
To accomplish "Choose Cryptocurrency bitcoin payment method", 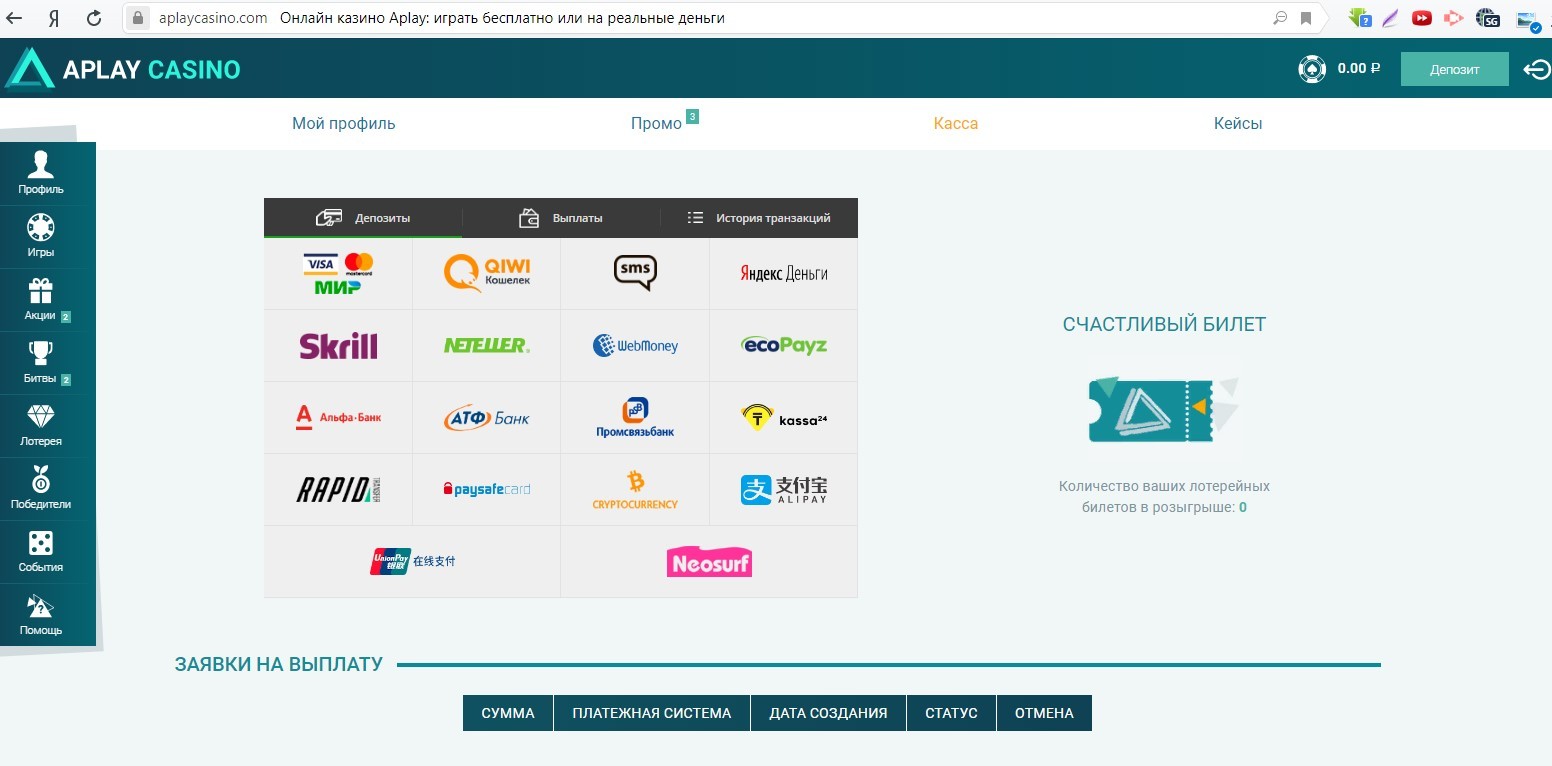I will 635,490.
